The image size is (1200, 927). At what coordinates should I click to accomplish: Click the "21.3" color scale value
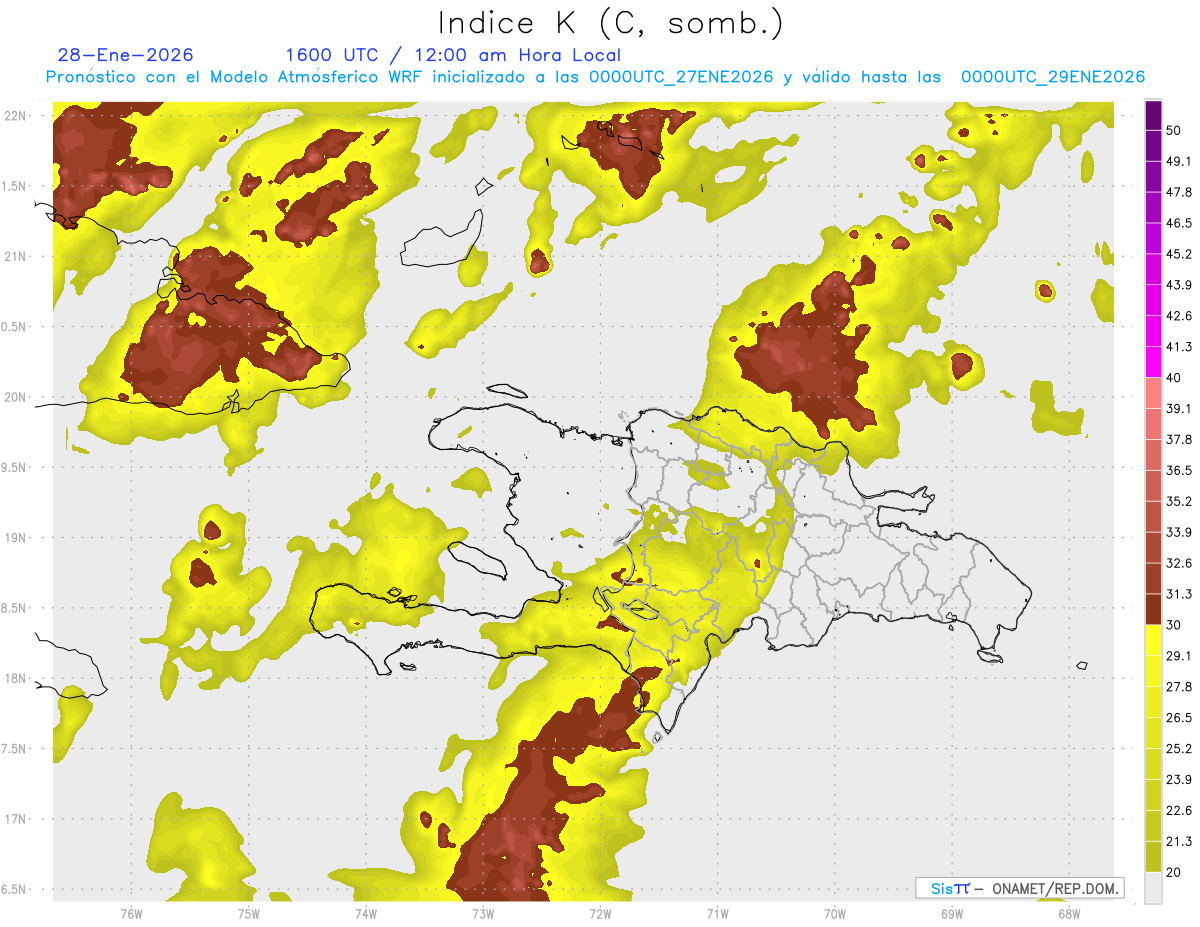pyautogui.click(x=1178, y=841)
